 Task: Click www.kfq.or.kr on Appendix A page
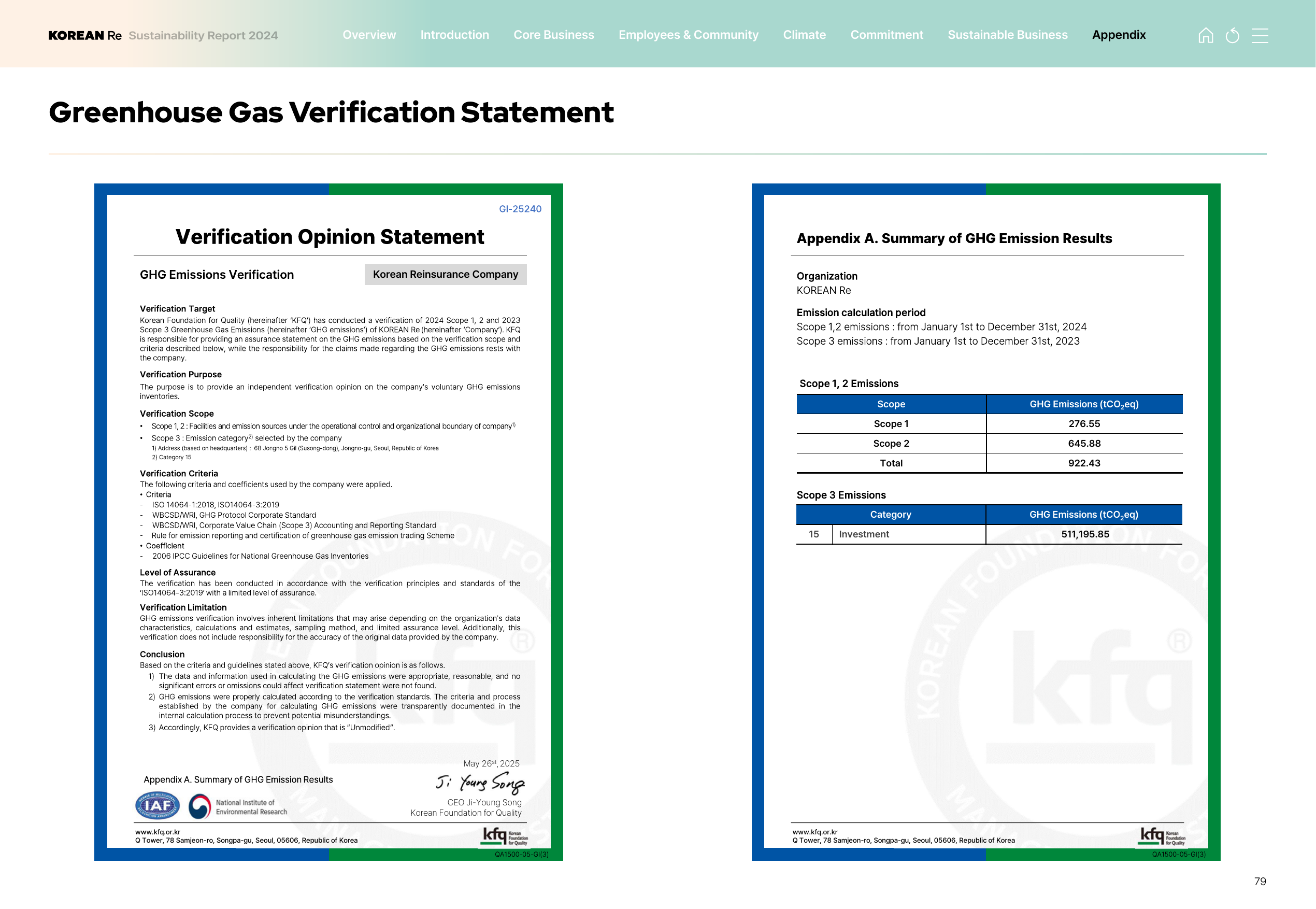click(815, 832)
